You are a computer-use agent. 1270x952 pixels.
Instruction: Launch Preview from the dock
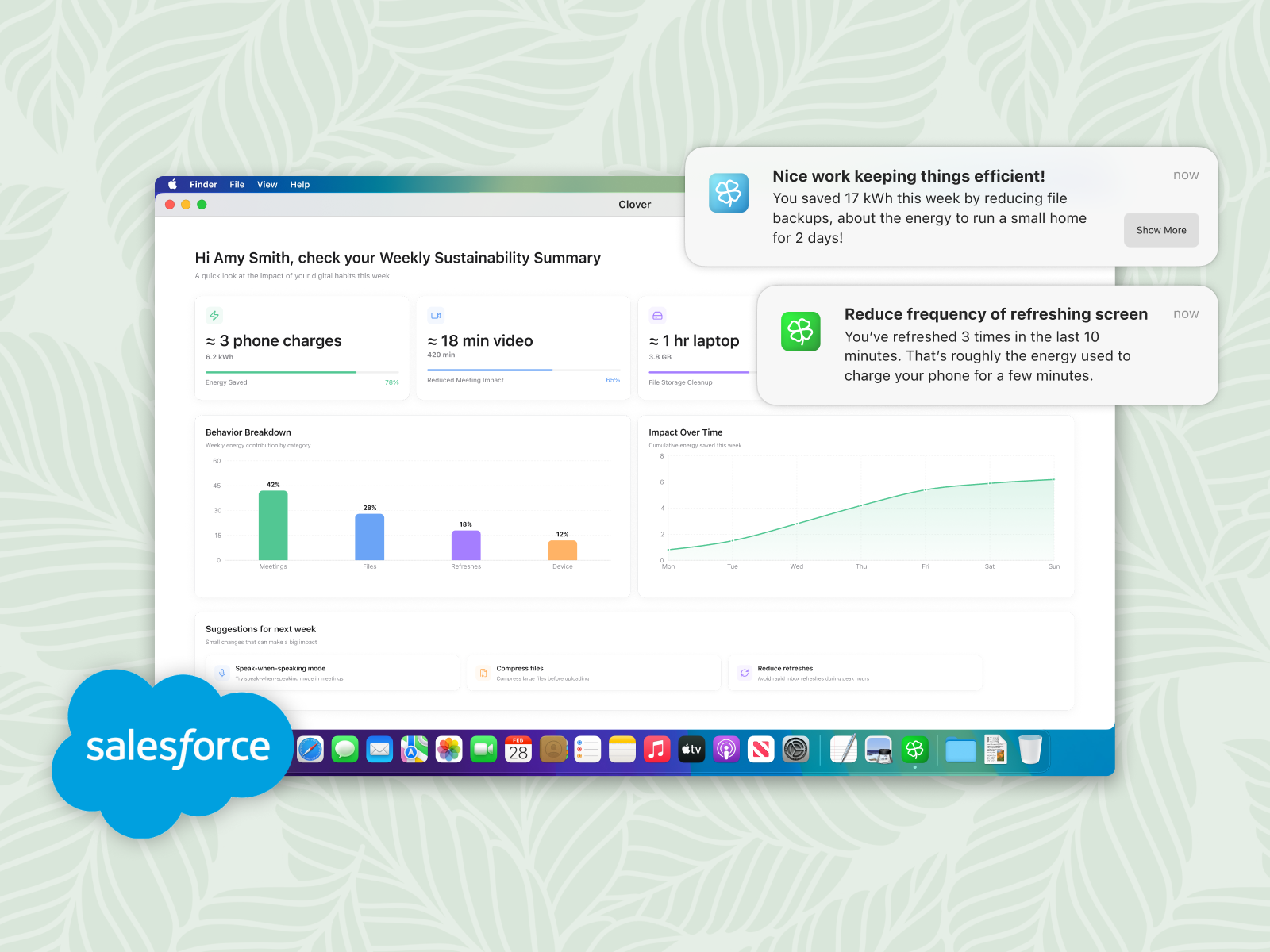(879, 749)
